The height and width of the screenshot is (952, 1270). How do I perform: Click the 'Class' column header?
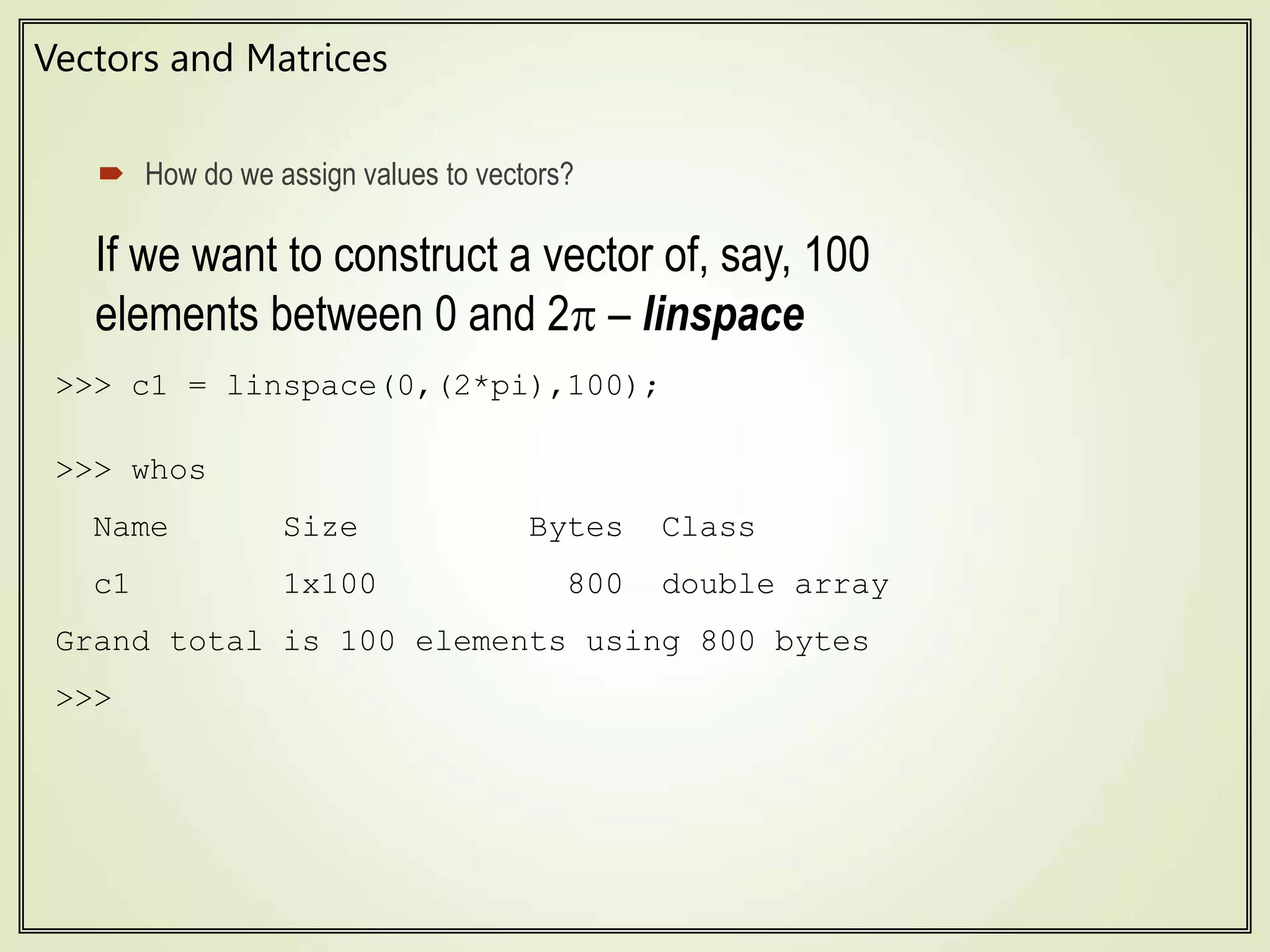click(x=708, y=527)
